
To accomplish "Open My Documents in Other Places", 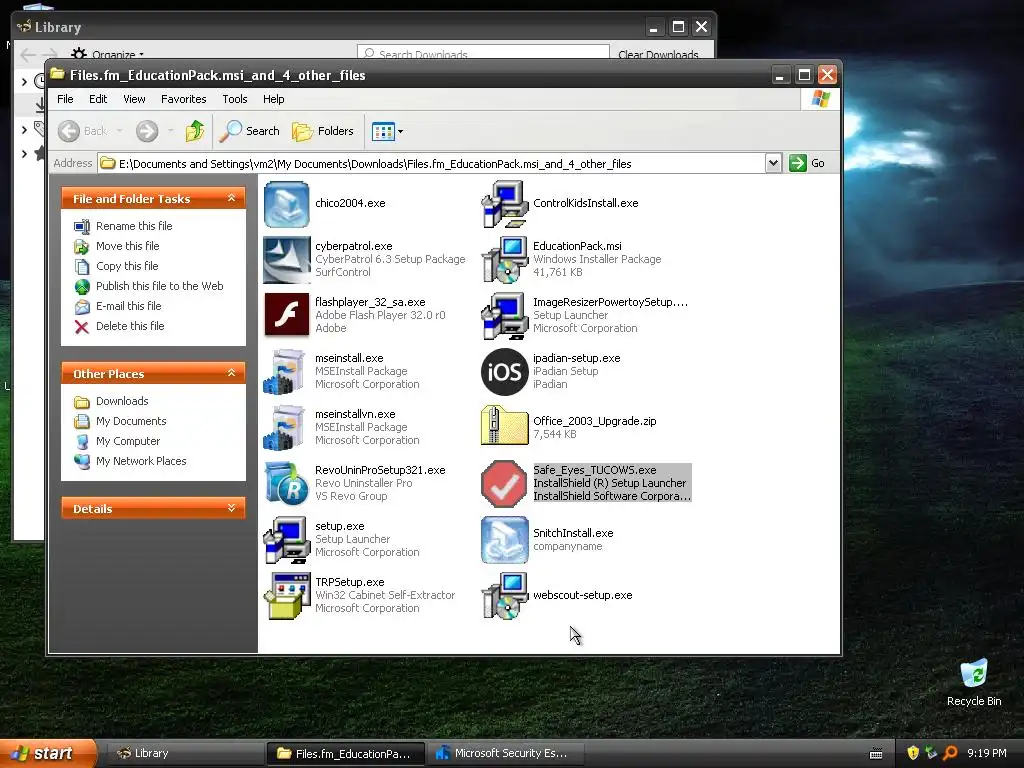I will pos(131,421).
